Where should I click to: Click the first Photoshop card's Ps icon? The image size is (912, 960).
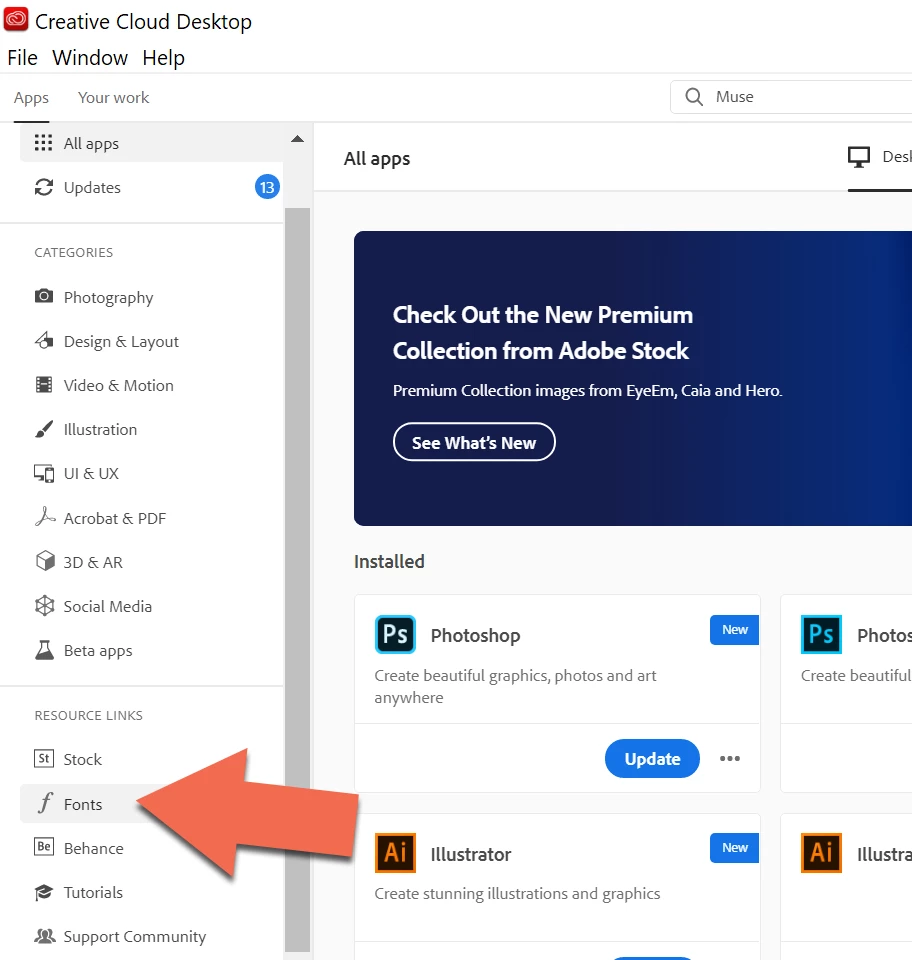click(395, 634)
